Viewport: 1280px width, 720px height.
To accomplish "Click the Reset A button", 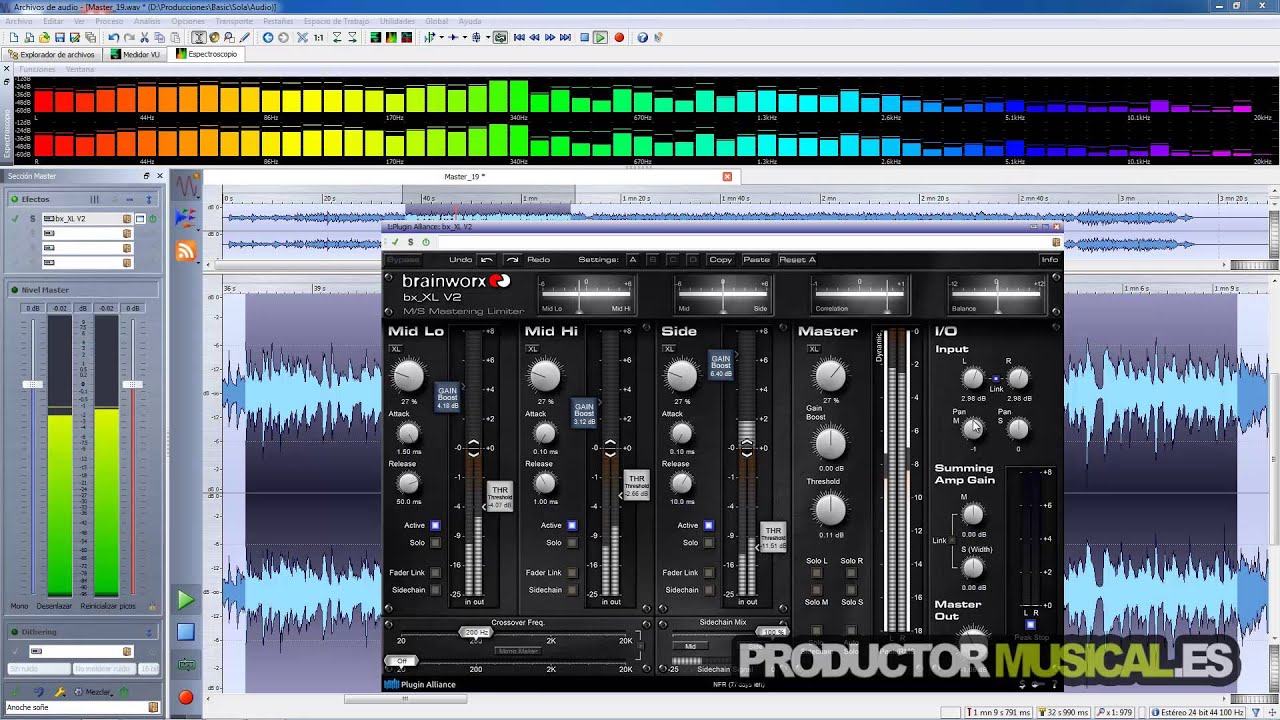I will 797,259.
